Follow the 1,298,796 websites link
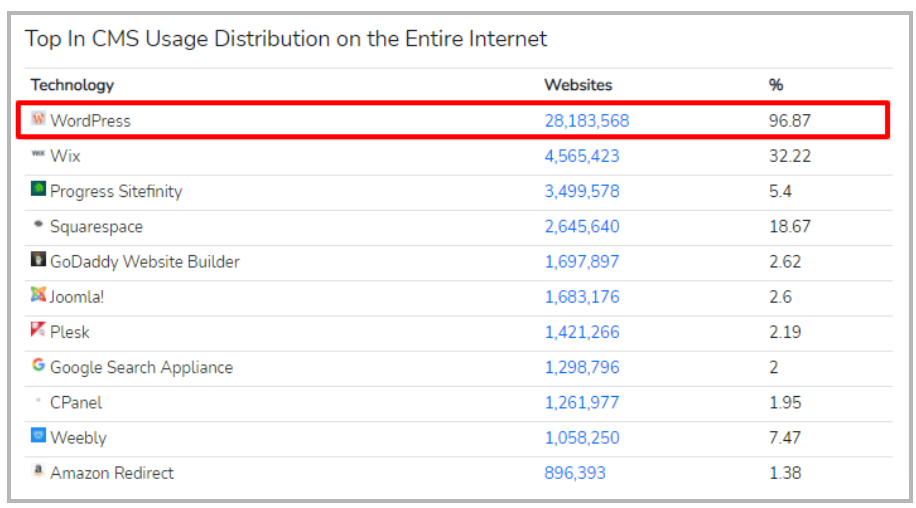Screen dimensions: 916x508 (582, 367)
